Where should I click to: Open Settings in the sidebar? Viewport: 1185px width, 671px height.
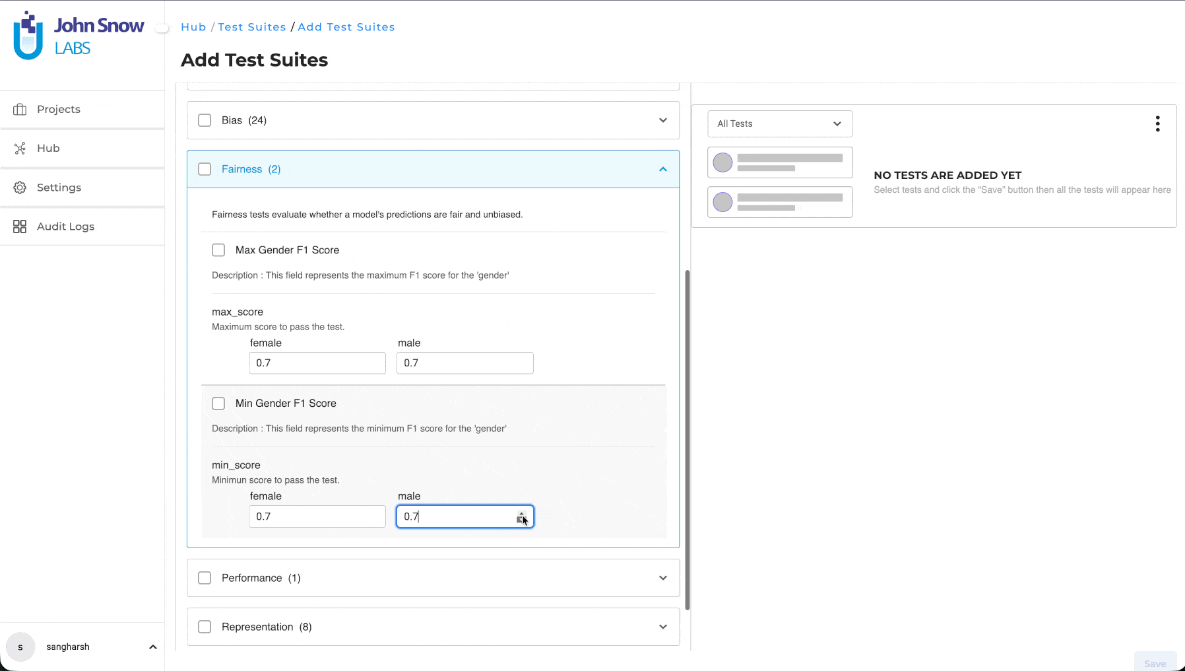[x=82, y=187]
